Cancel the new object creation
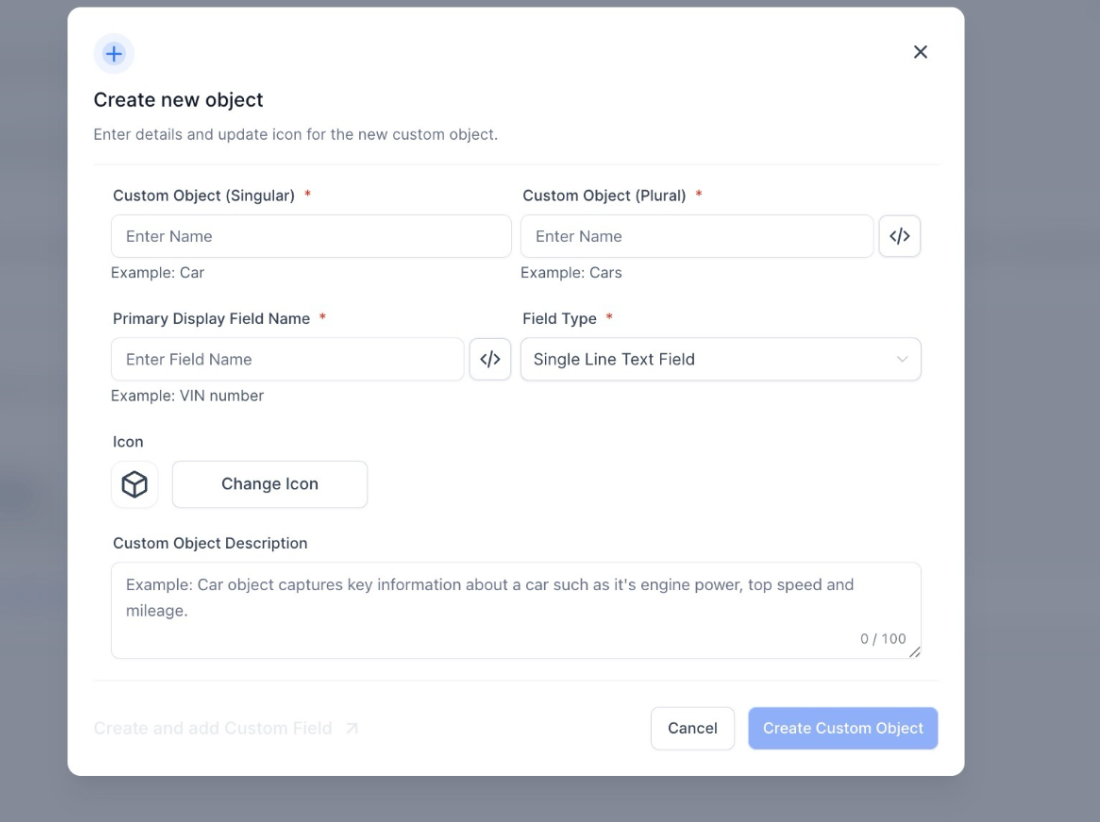The image size is (1100, 822). pos(692,729)
